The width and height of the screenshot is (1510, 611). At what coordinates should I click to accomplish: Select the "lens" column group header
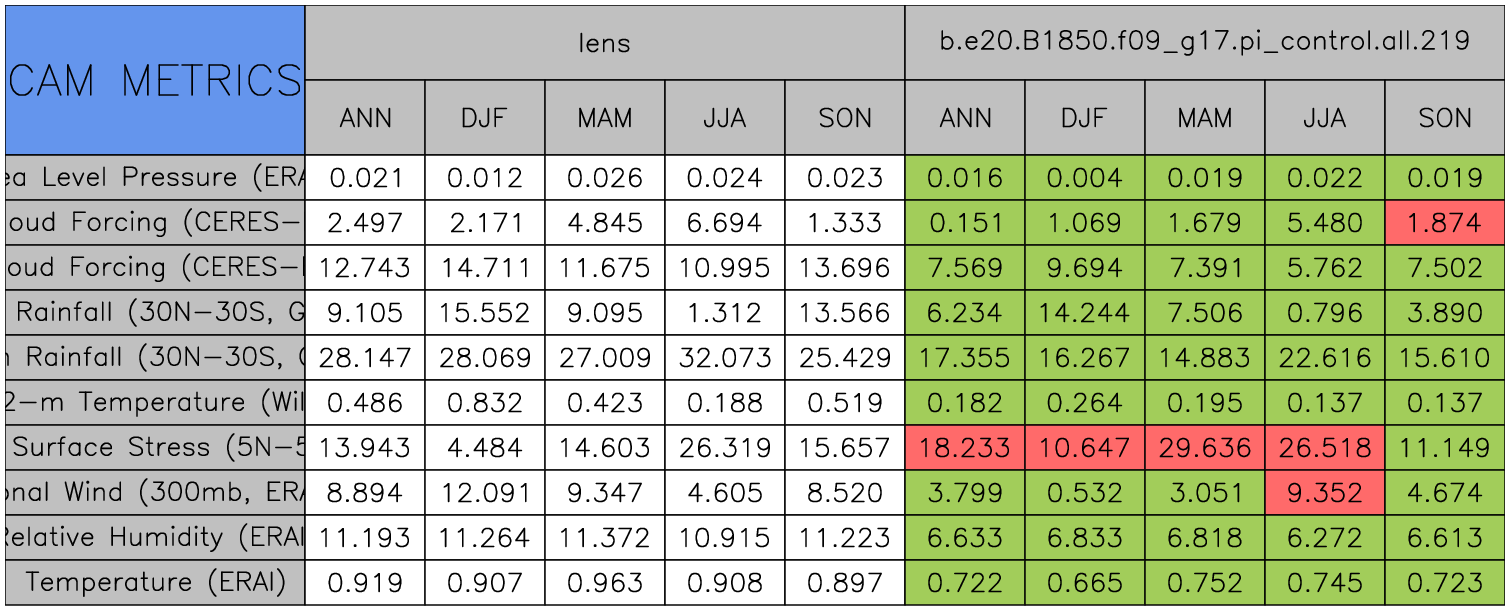(604, 42)
